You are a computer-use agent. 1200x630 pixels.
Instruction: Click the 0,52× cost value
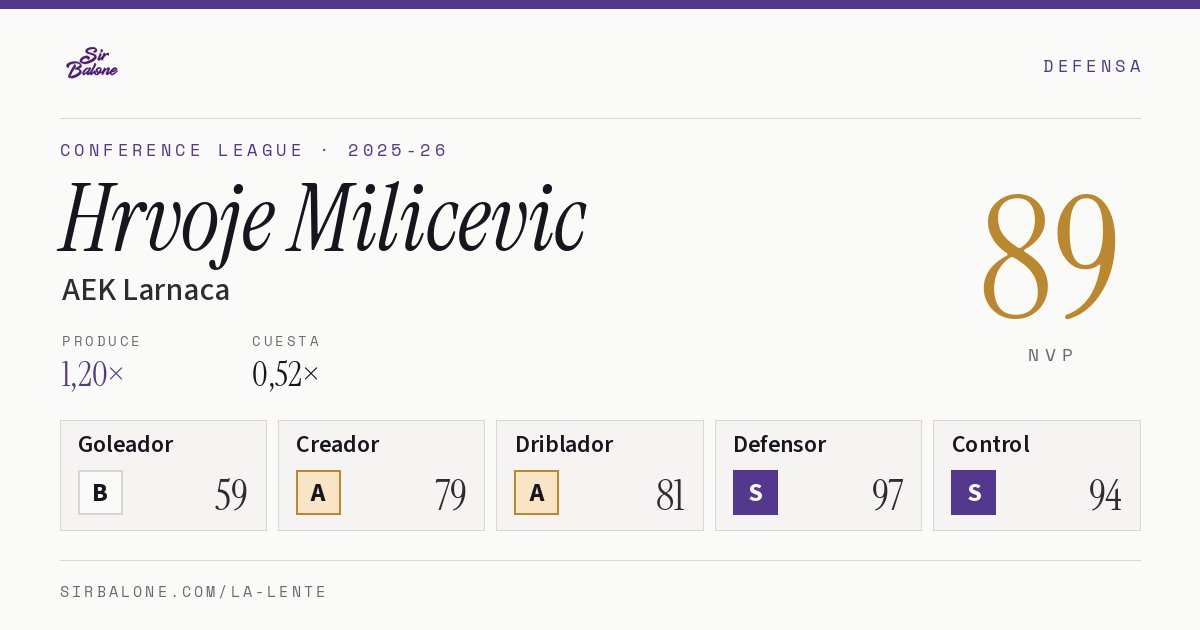click(x=286, y=374)
